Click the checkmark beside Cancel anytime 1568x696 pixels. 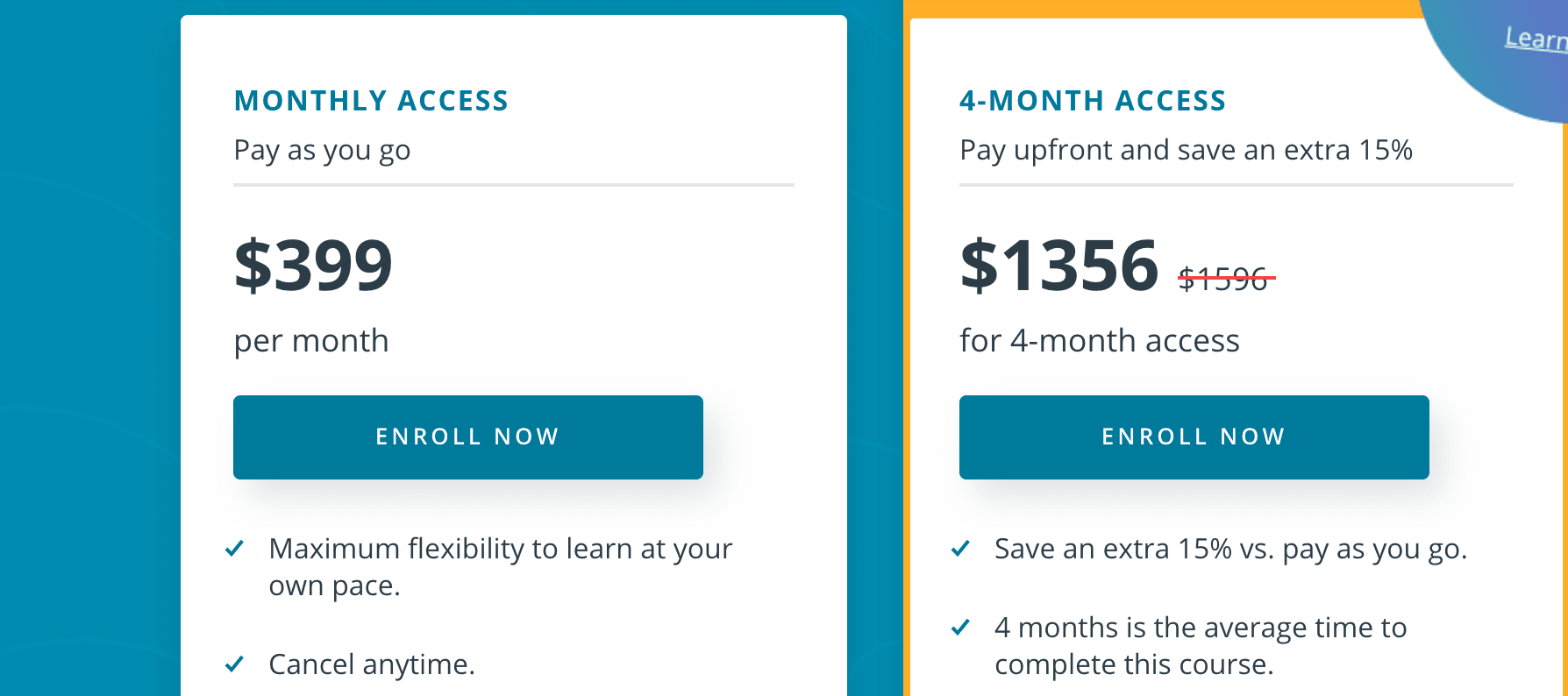click(234, 664)
